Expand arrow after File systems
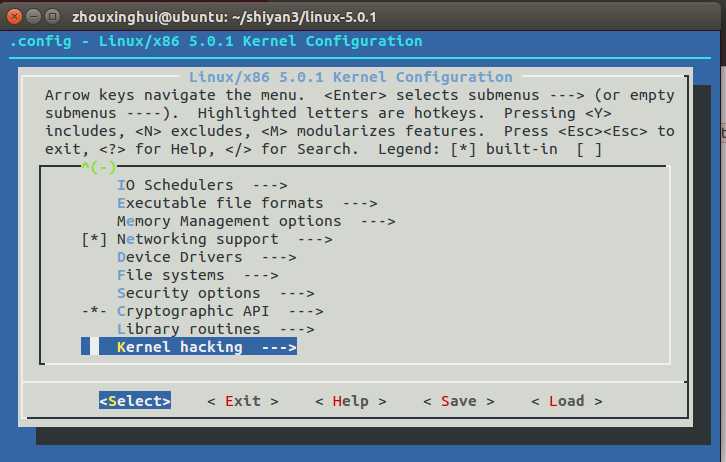 tap(261, 276)
